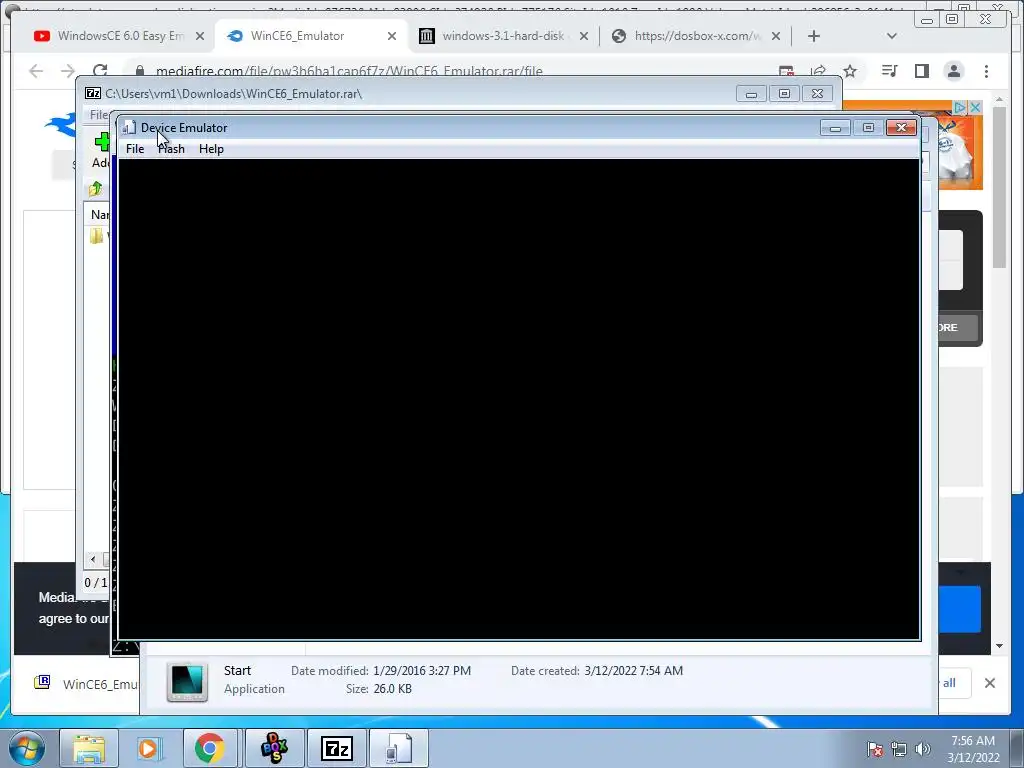Open the Windows Start menu
Viewport: 1024px width, 768px height.
pyautogui.click(x=27, y=748)
